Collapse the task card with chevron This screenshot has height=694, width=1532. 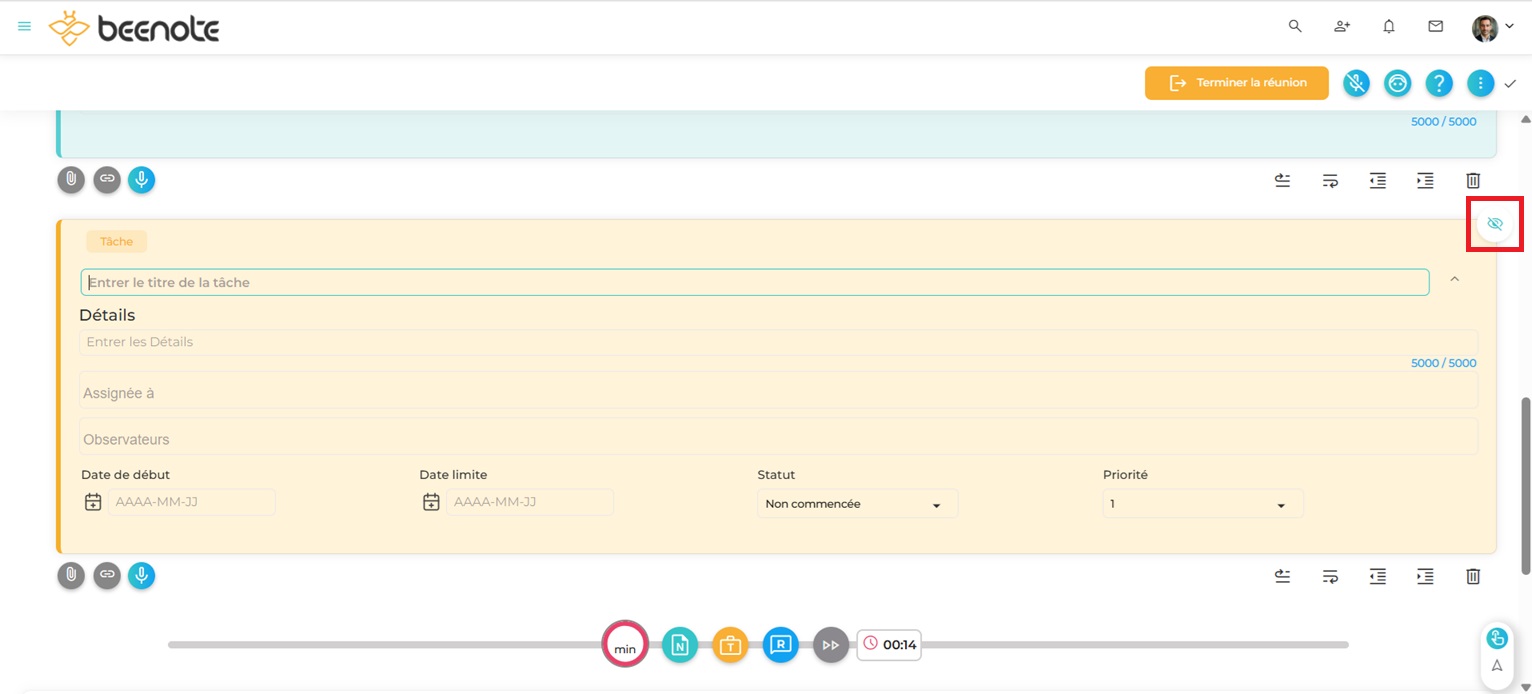pyautogui.click(x=1455, y=280)
